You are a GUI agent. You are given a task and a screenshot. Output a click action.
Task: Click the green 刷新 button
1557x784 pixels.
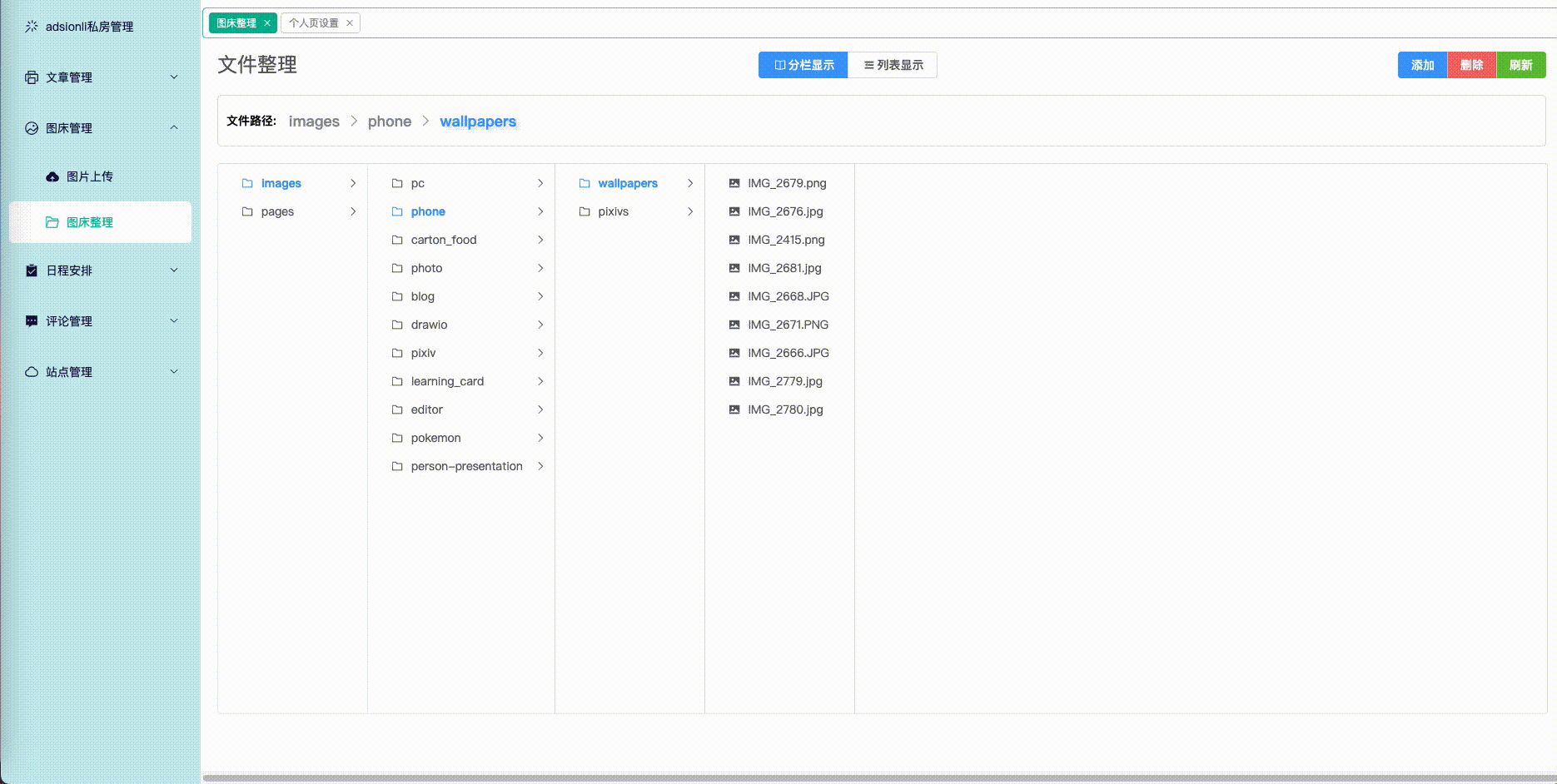pyautogui.click(x=1521, y=65)
